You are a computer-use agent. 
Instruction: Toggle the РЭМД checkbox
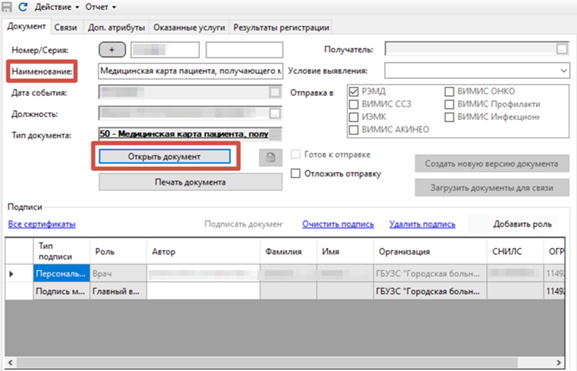pyautogui.click(x=354, y=91)
